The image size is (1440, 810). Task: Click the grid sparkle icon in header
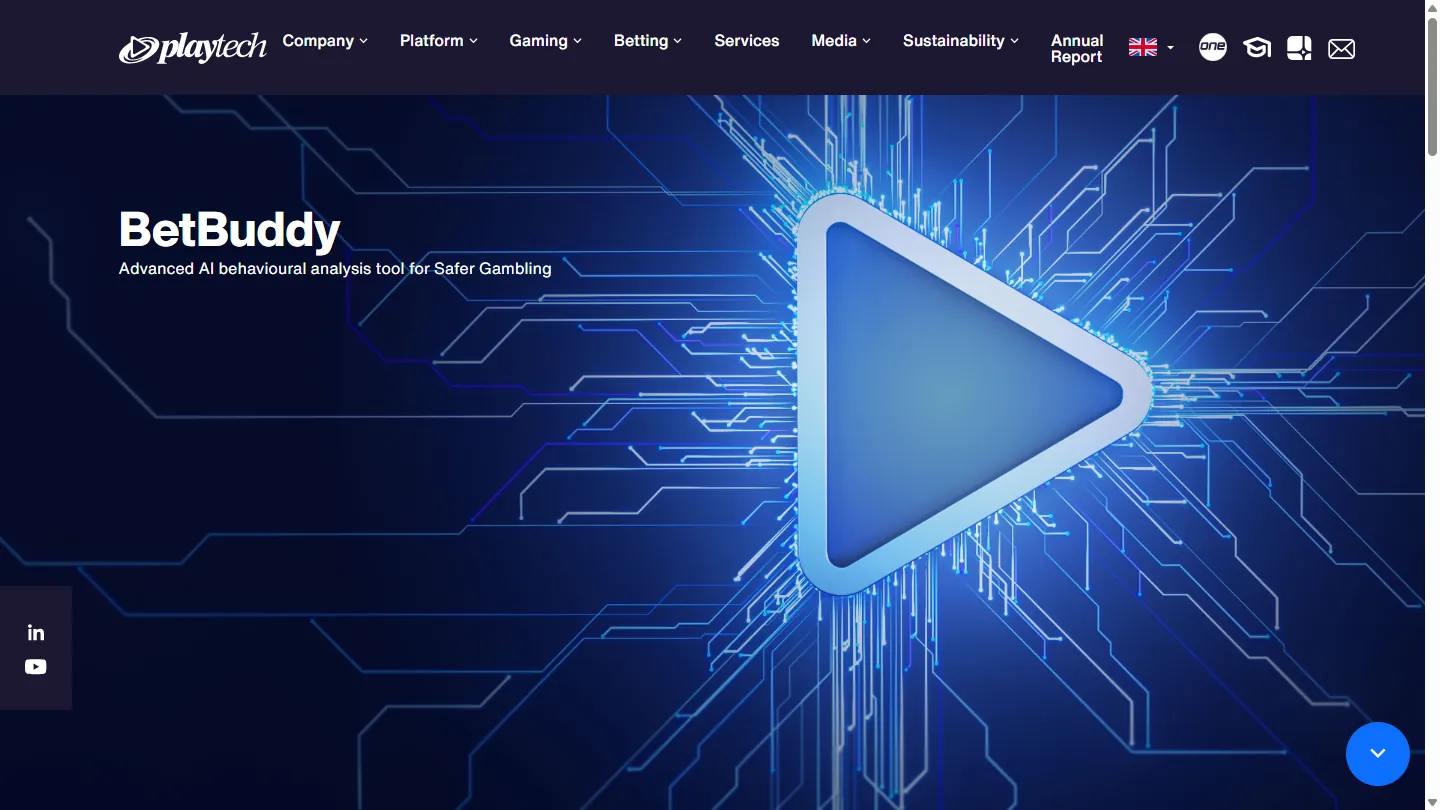[x=1299, y=48]
